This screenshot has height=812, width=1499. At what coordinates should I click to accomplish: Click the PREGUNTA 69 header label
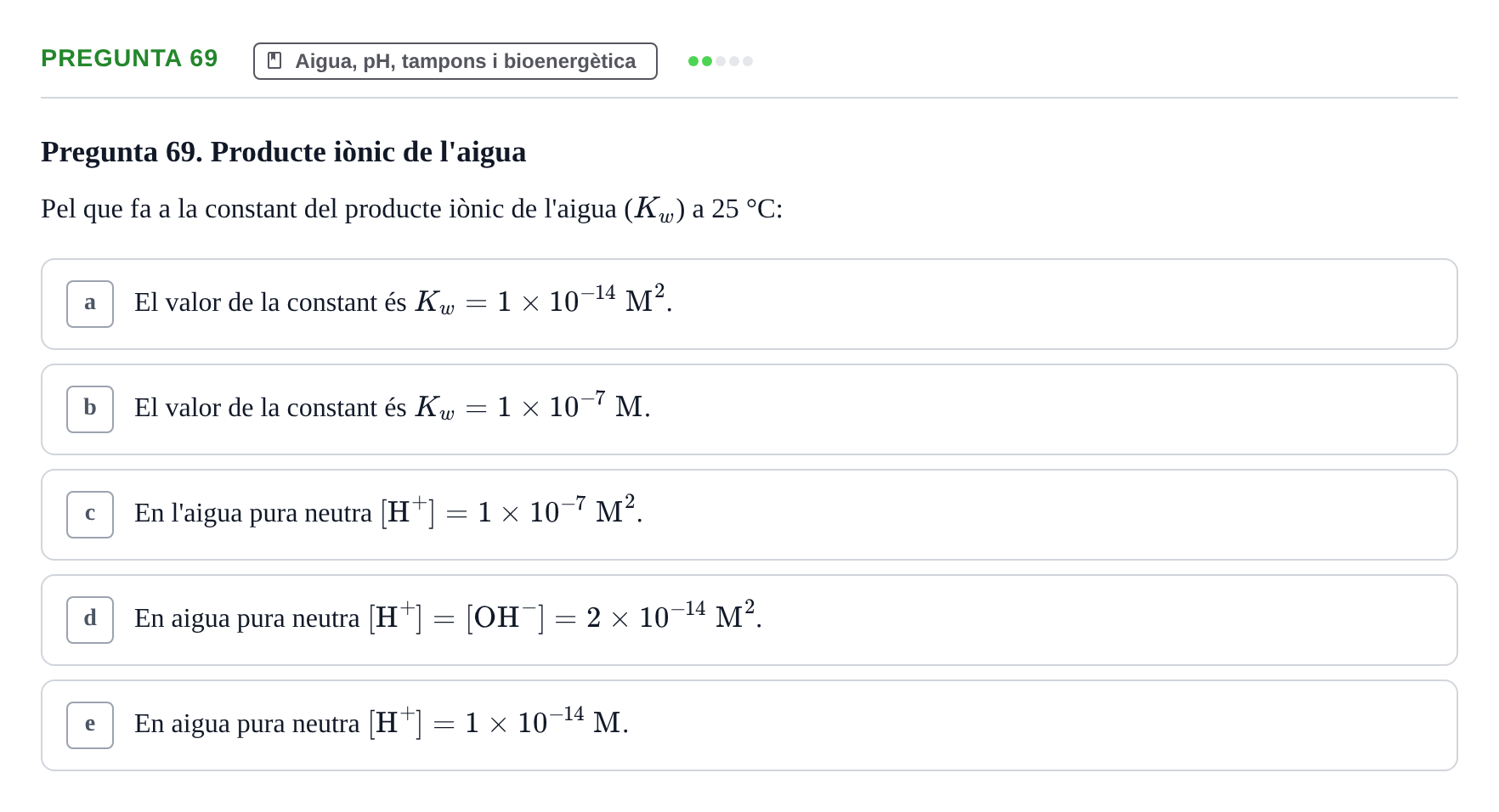[x=129, y=59]
